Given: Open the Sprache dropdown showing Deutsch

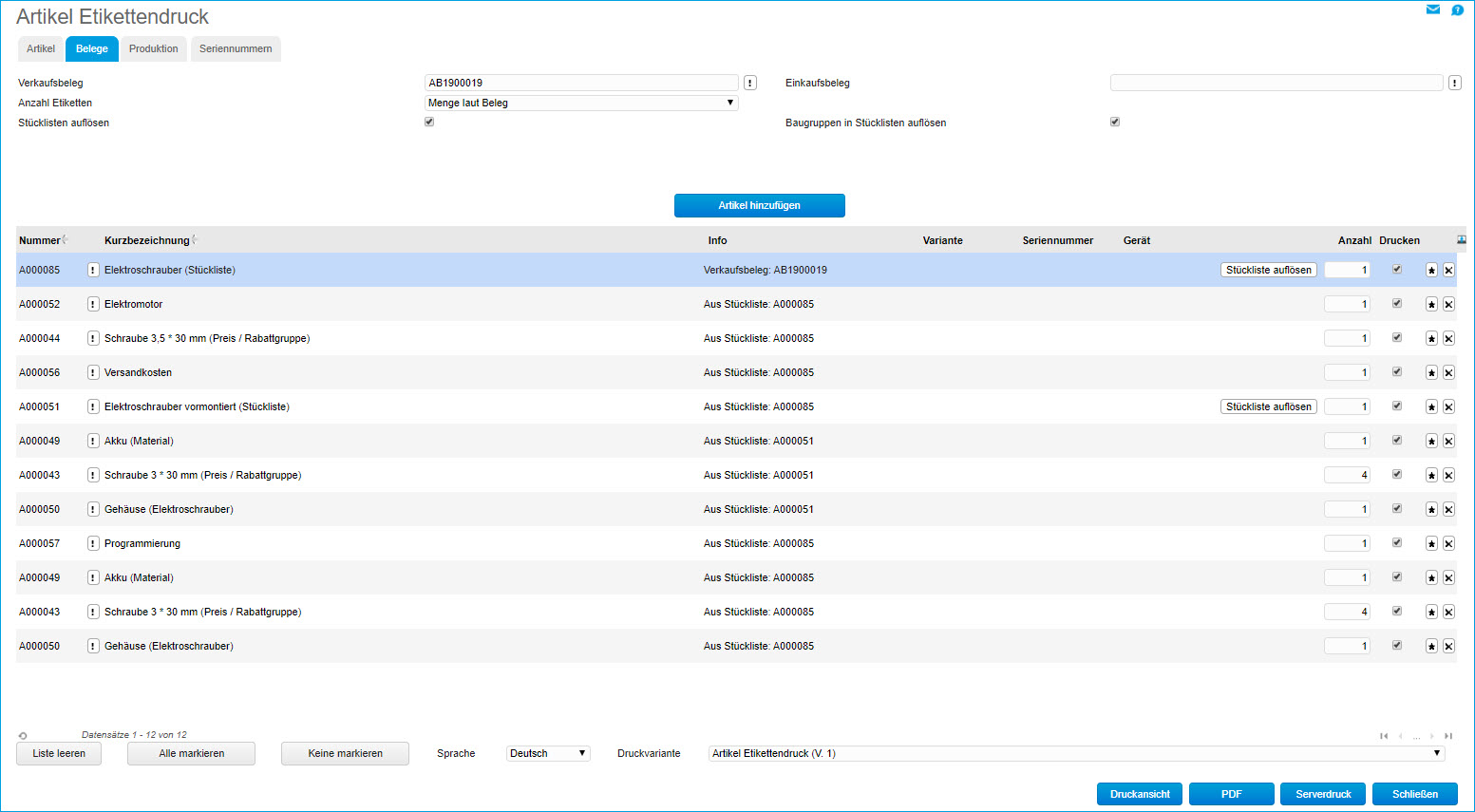Looking at the screenshot, I should coord(548,753).
